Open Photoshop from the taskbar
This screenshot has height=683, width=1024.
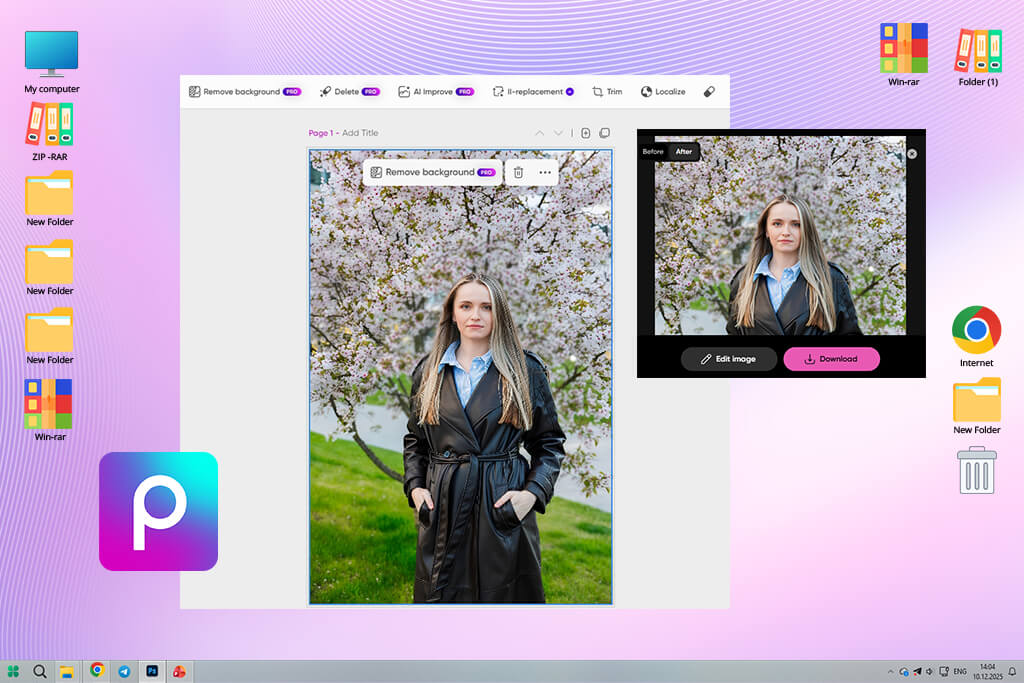coord(152,671)
